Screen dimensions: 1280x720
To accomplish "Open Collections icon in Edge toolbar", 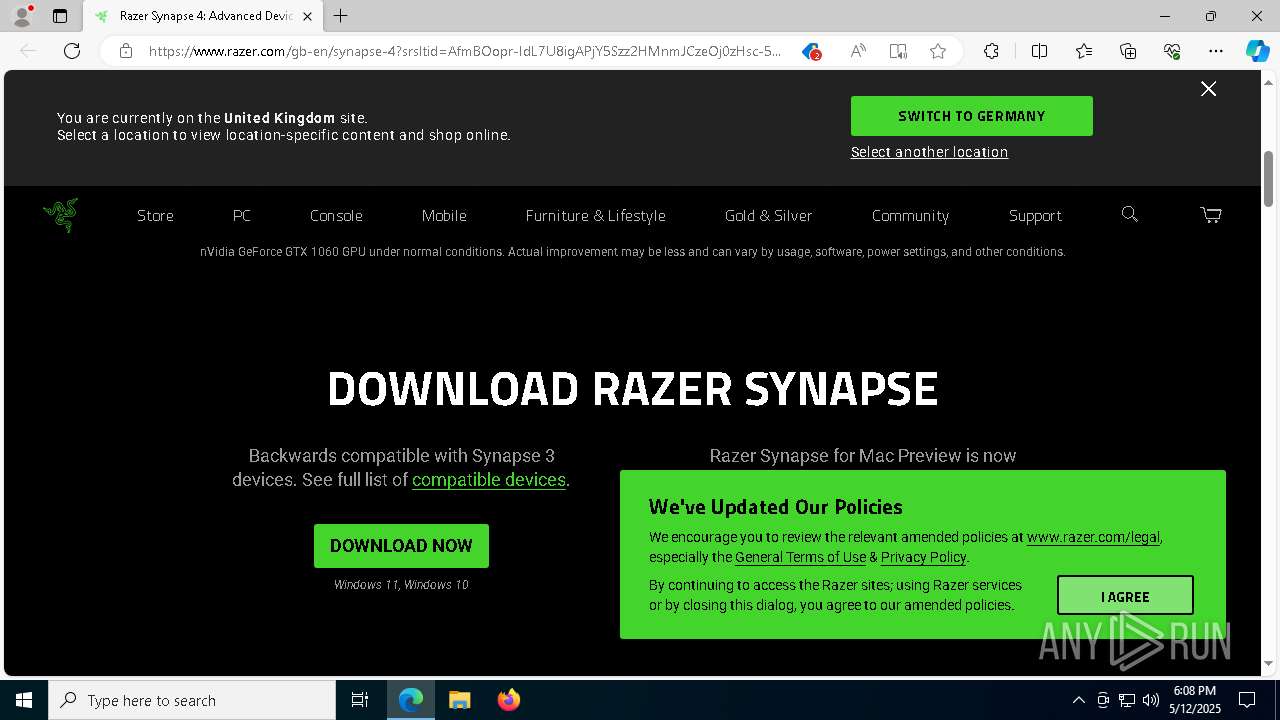I will 1128,51.
